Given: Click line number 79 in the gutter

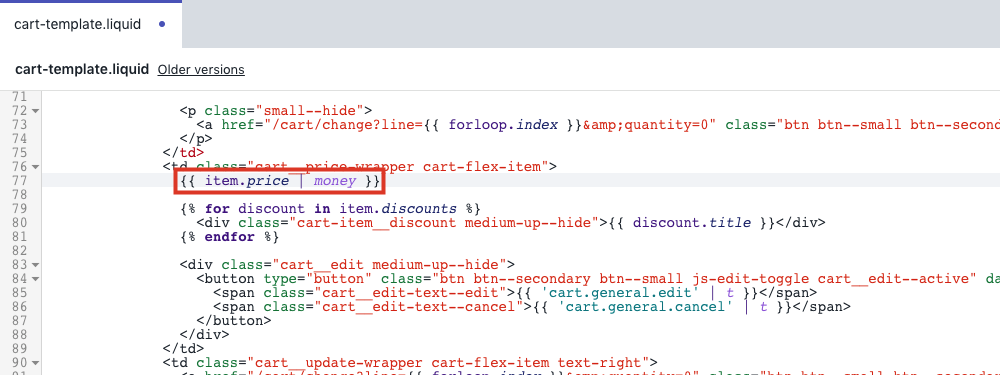Looking at the screenshot, I should 21,209.
